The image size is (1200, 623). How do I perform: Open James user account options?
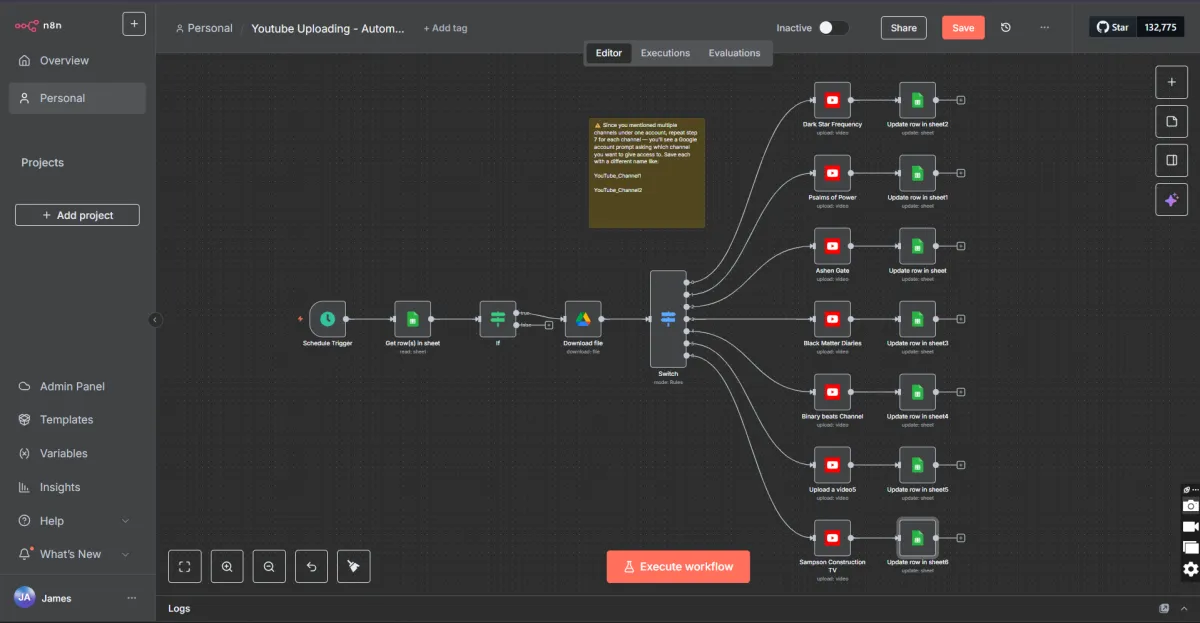tap(132, 598)
